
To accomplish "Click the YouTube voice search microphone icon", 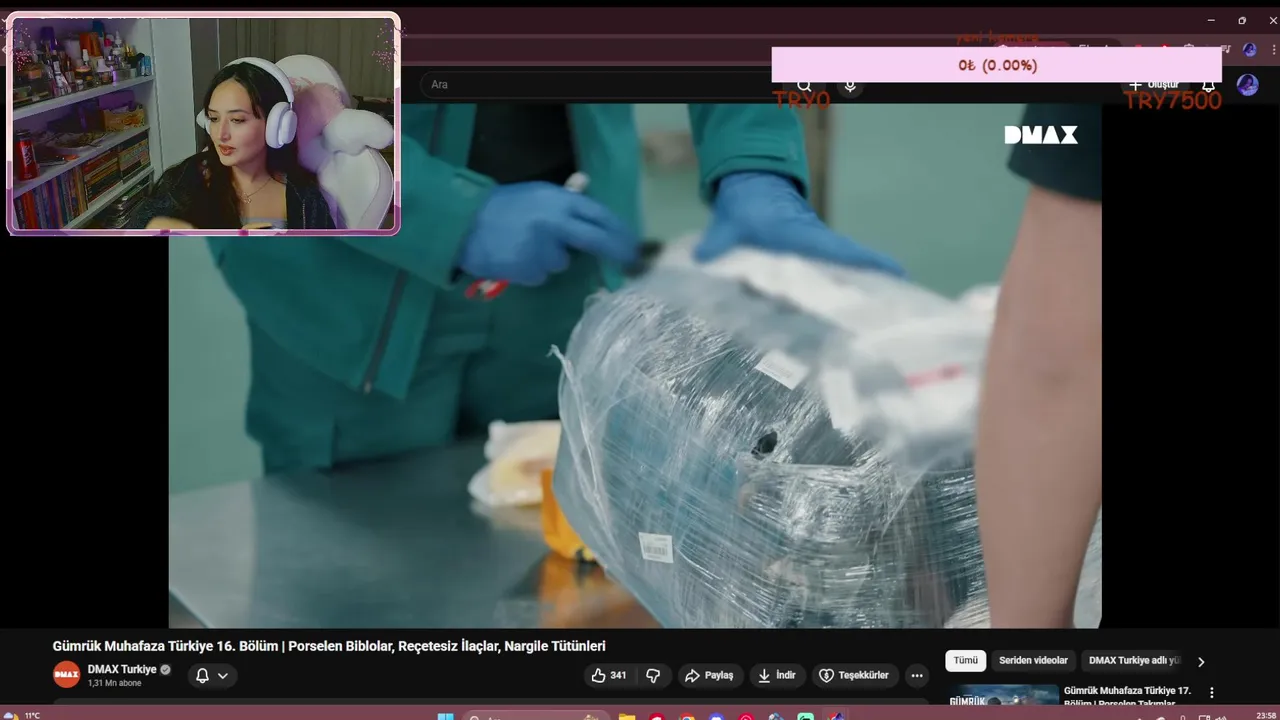I will 850,86.
